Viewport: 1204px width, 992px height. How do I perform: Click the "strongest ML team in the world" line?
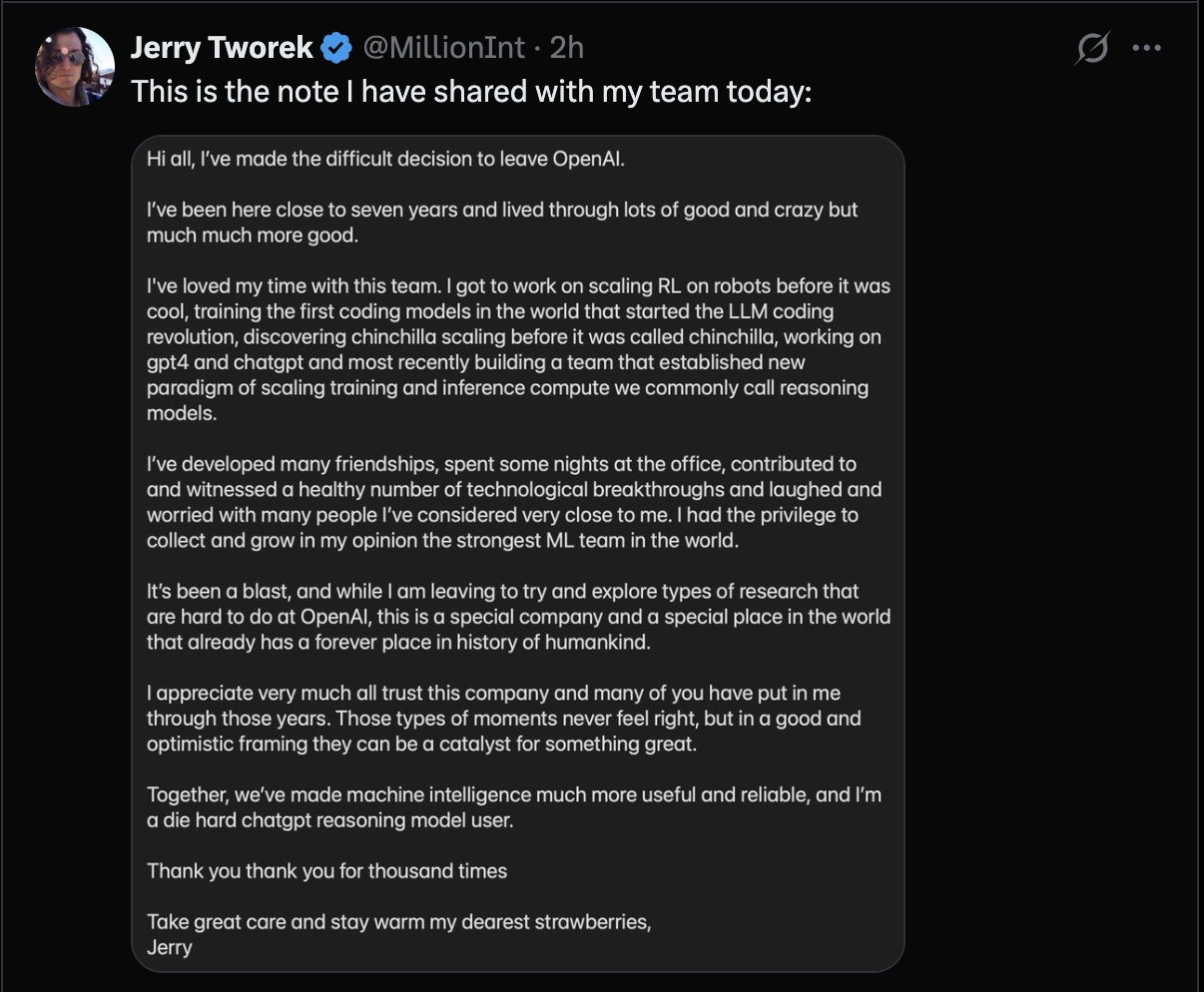point(442,541)
